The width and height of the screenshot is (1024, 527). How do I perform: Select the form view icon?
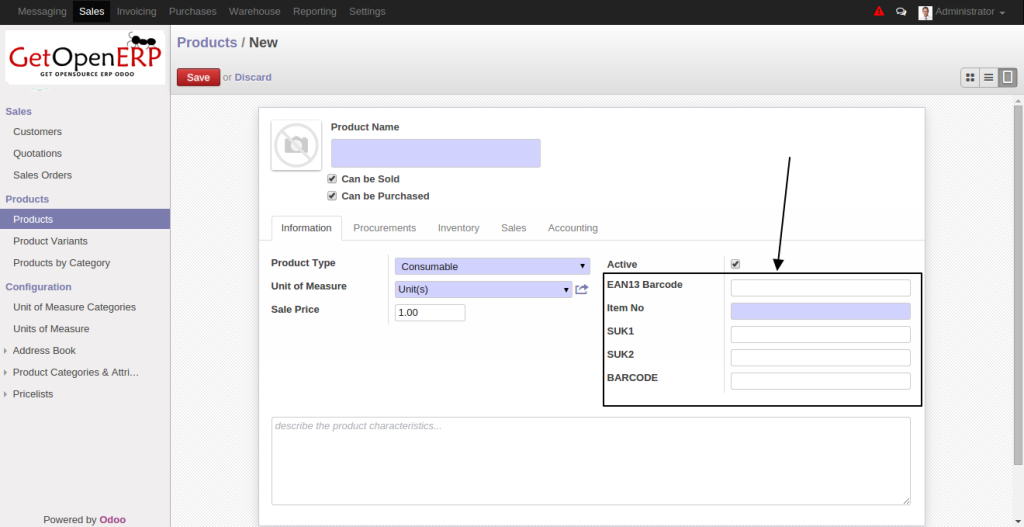[1007, 77]
